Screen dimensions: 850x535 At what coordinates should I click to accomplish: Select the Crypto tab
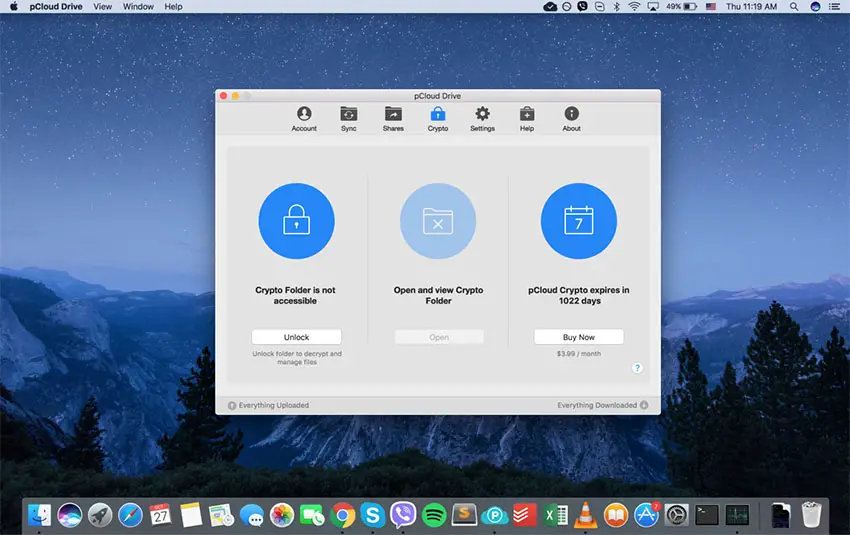click(x=437, y=119)
